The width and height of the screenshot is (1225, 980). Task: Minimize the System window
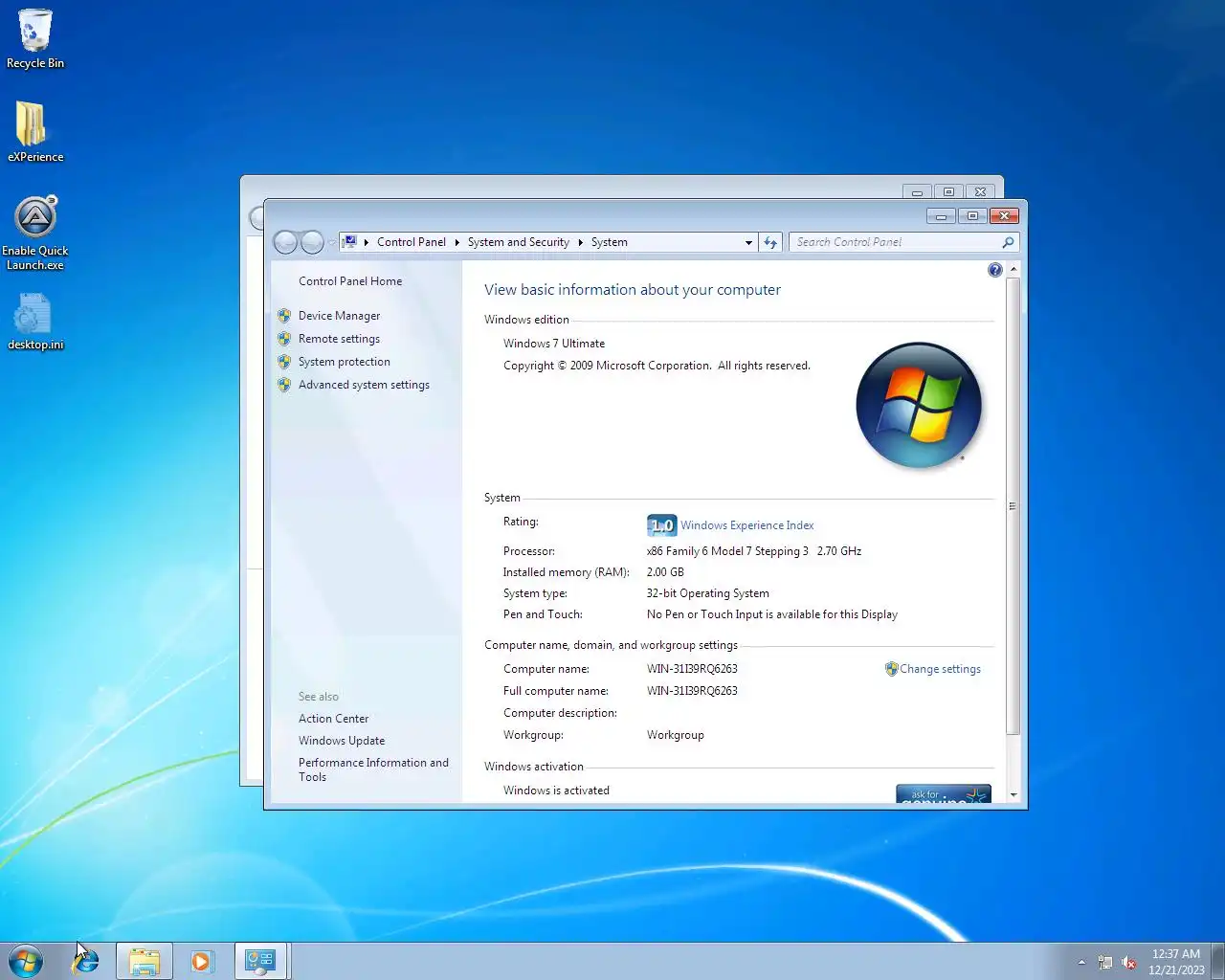[941, 216]
